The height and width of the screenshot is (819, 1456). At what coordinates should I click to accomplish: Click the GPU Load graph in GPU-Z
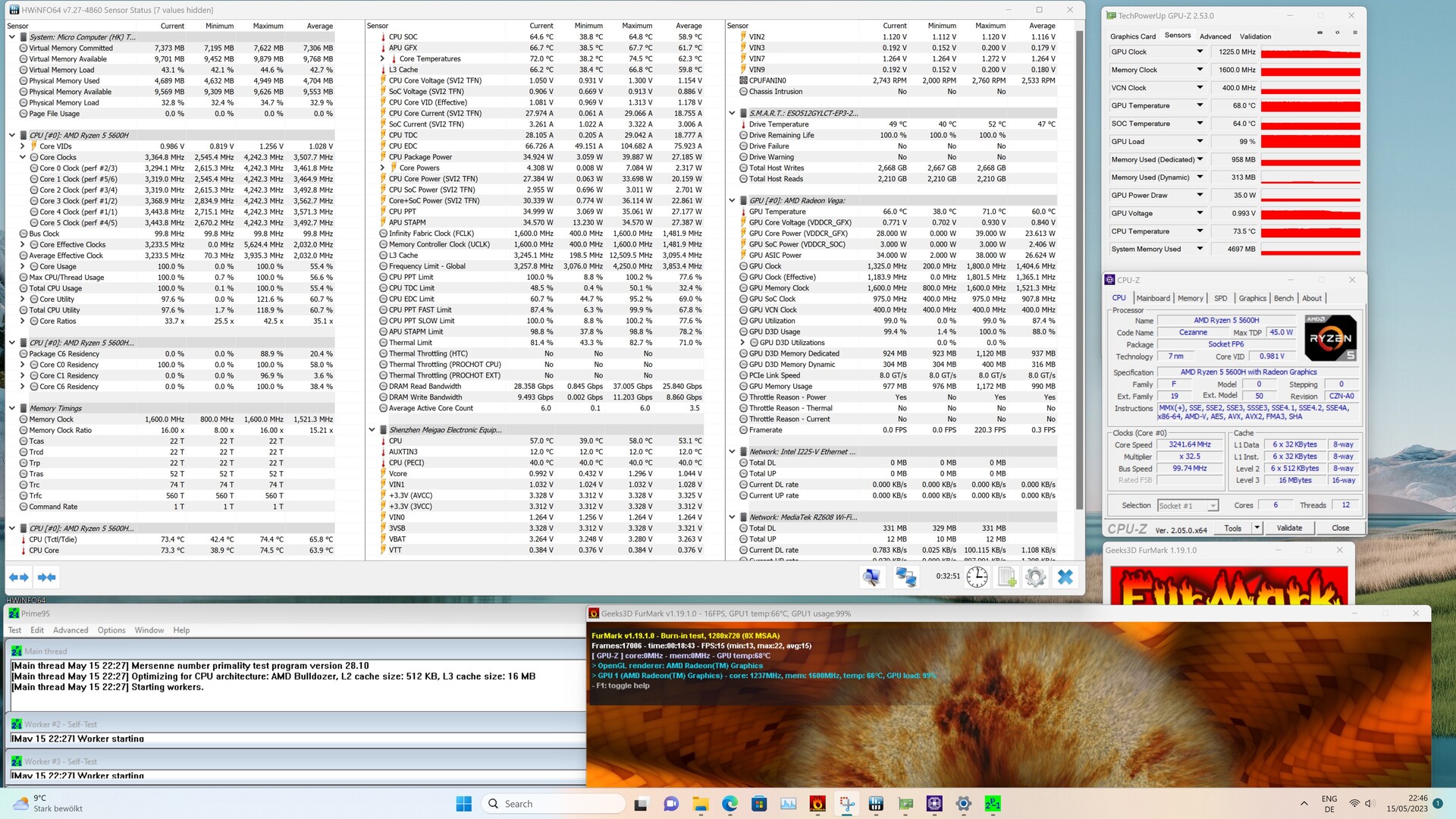1310,142
